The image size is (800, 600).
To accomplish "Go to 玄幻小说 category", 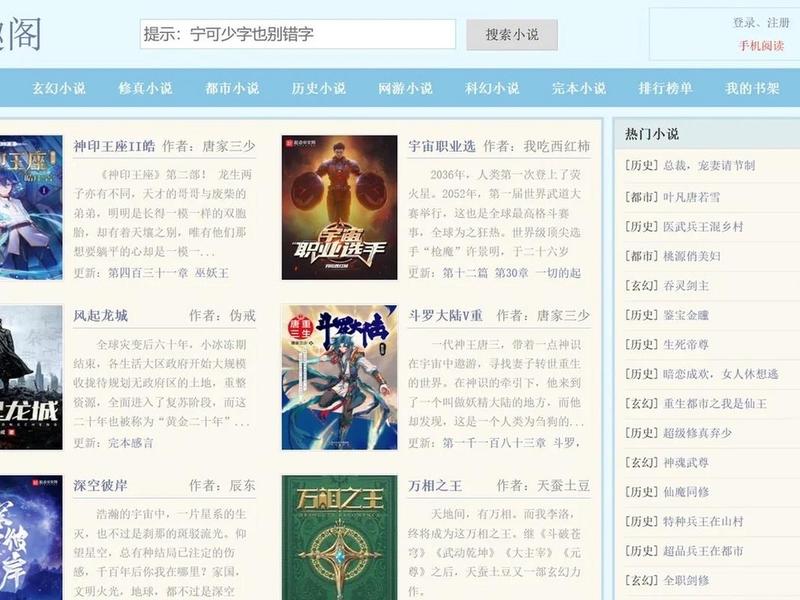I will tap(59, 88).
